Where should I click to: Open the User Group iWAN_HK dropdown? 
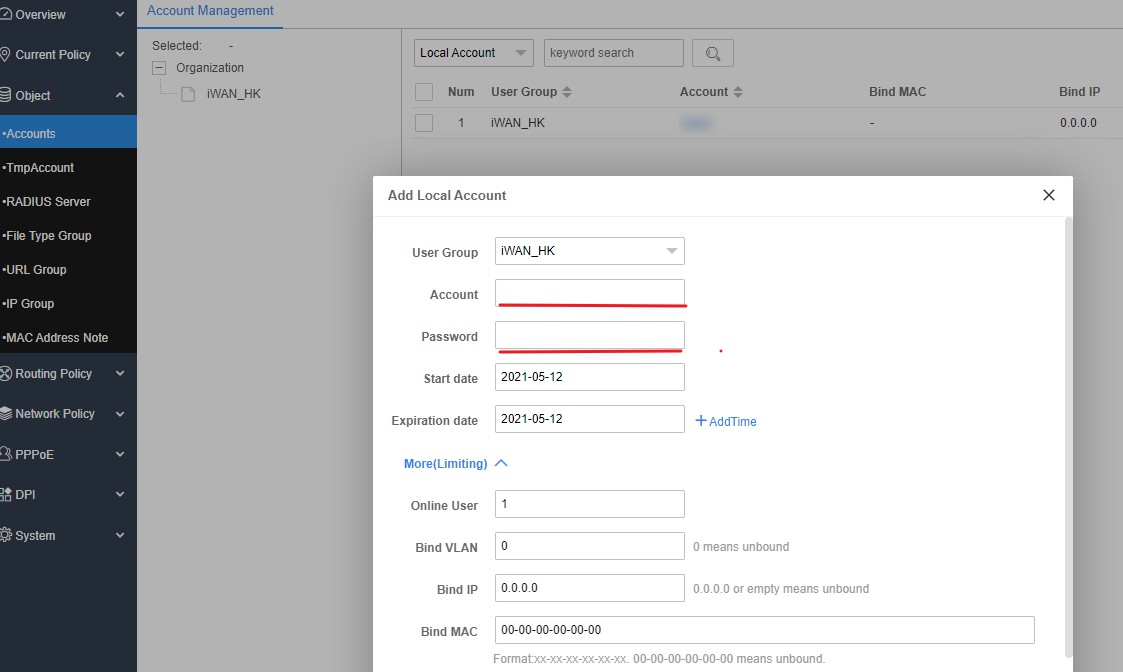tap(589, 251)
